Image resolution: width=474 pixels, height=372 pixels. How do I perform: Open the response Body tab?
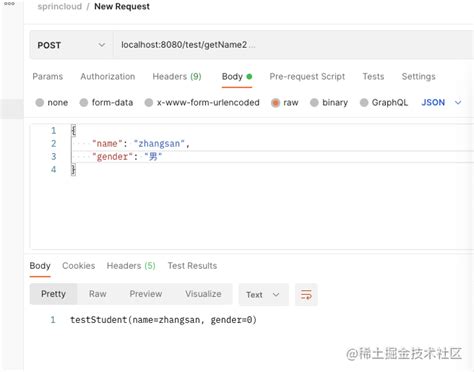40,266
